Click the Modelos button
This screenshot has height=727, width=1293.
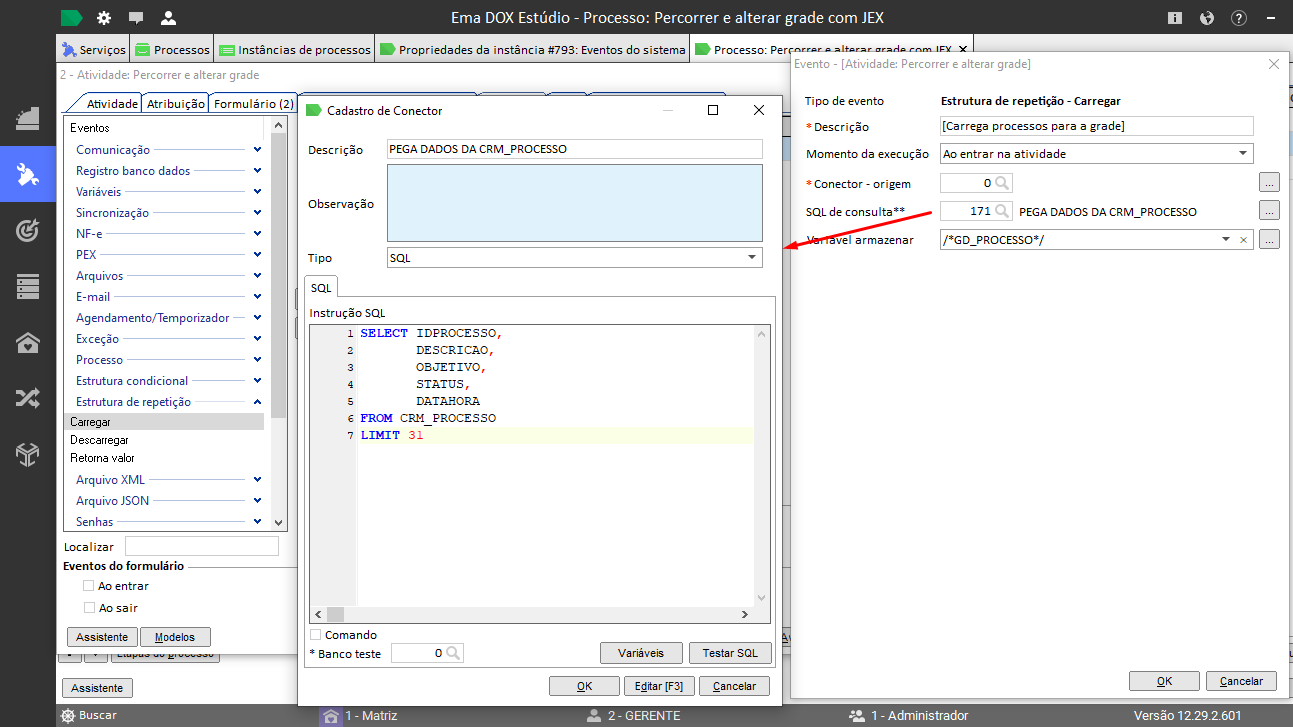point(175,637)
